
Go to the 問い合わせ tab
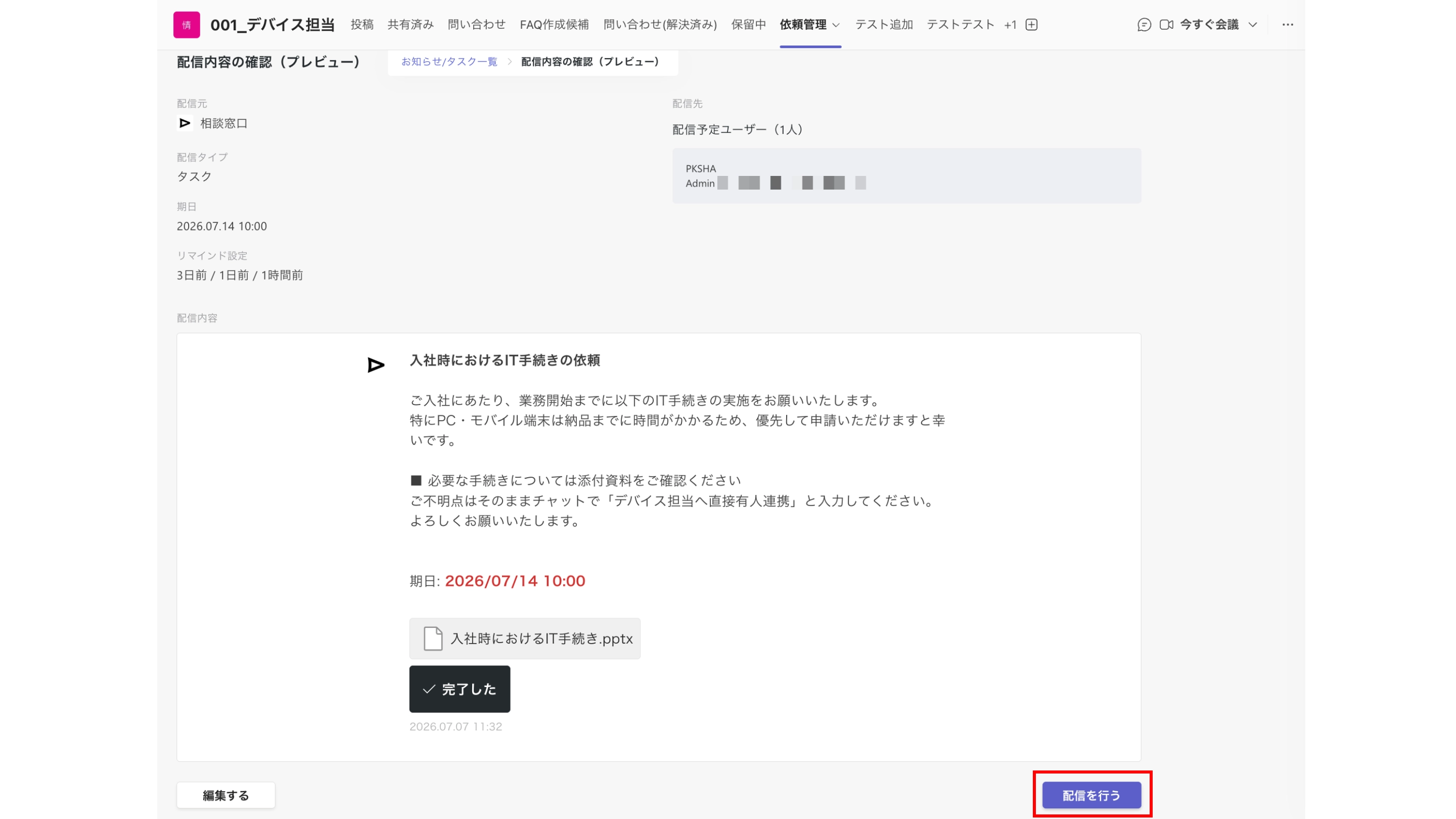[x=476, y=25]
